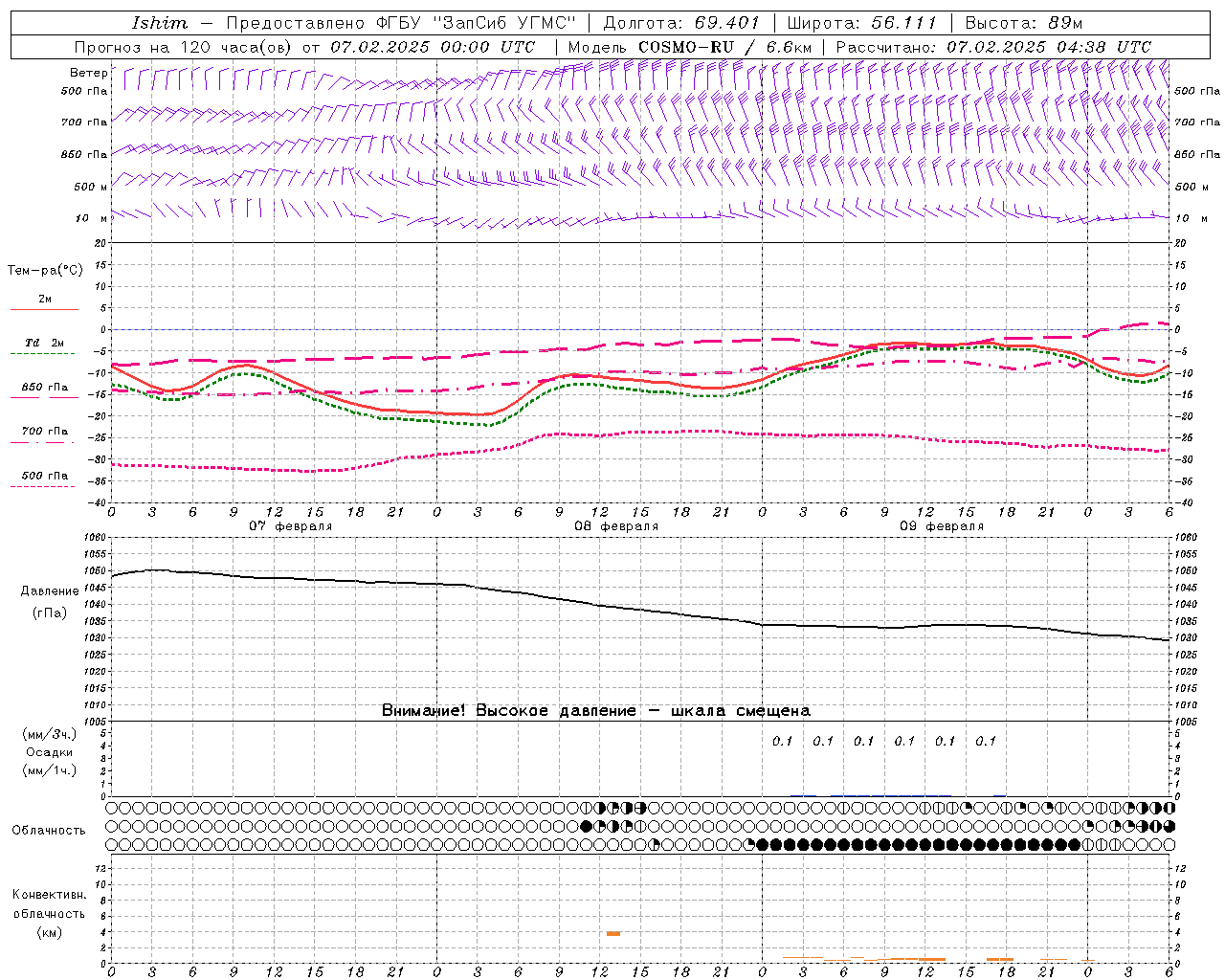Click the "(мм/3ч.)" precipitation unit label
This screenshot has height=980, width=1225.
point(50,734)
